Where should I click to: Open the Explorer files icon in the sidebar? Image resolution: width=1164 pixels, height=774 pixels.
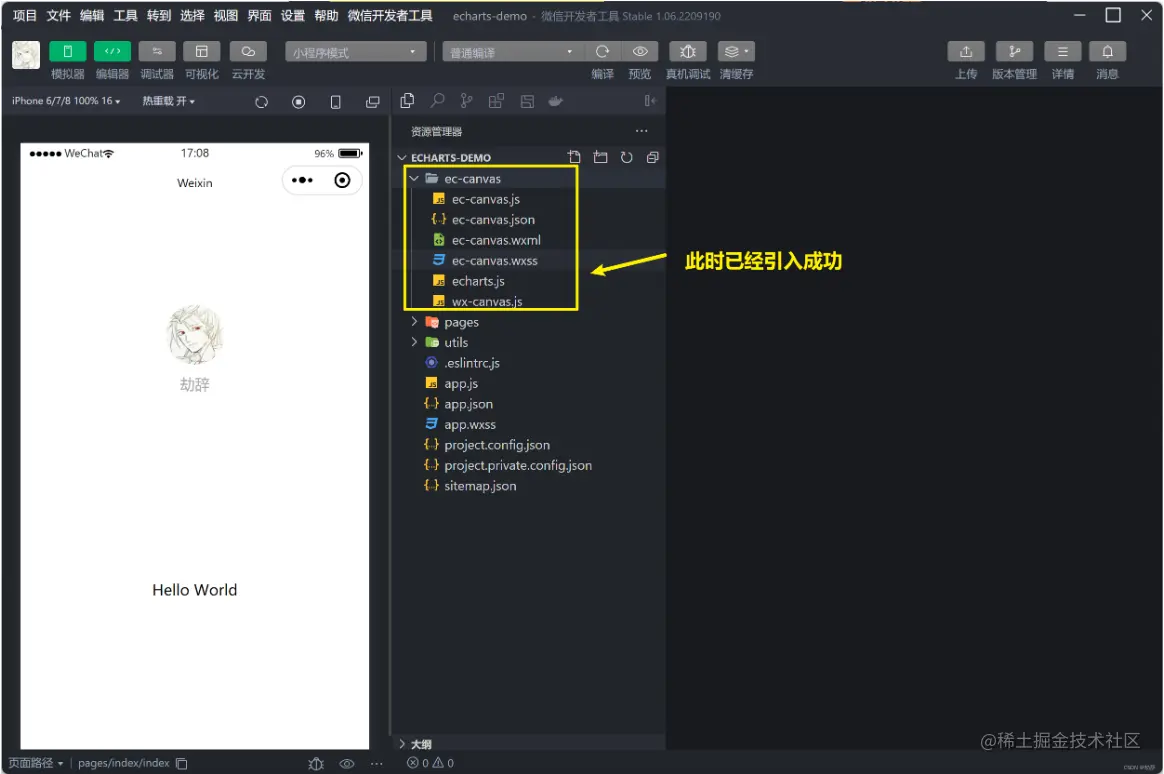(407, 101)
